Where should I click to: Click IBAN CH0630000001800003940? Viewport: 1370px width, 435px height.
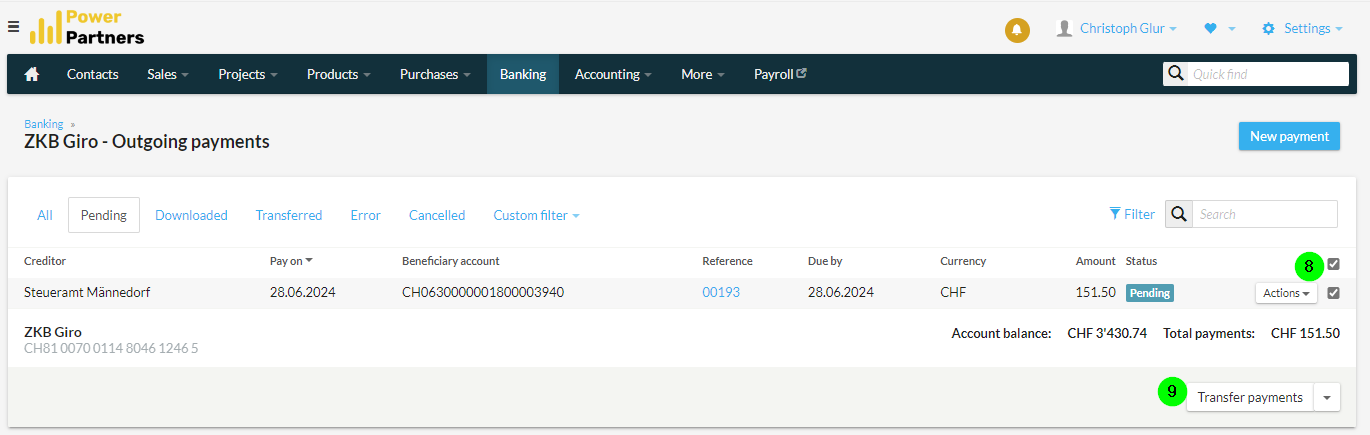pyautogui.click(x=483, y=293)
